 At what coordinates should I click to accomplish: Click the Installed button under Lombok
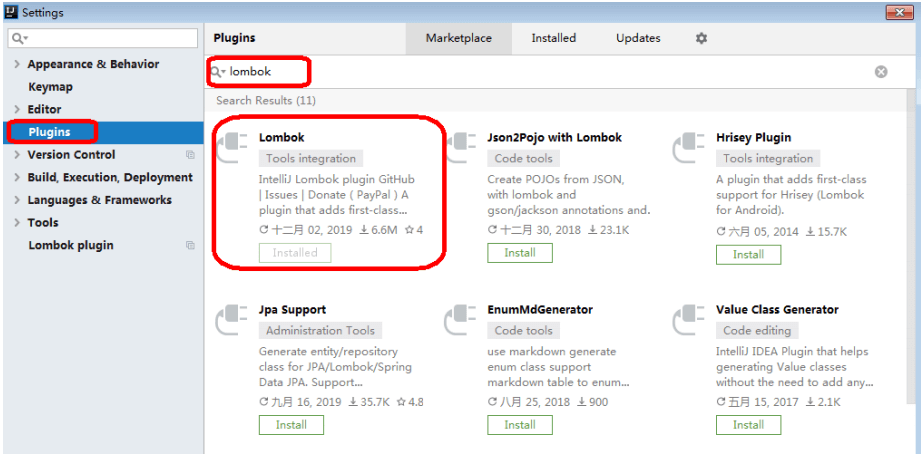(295, 253)
